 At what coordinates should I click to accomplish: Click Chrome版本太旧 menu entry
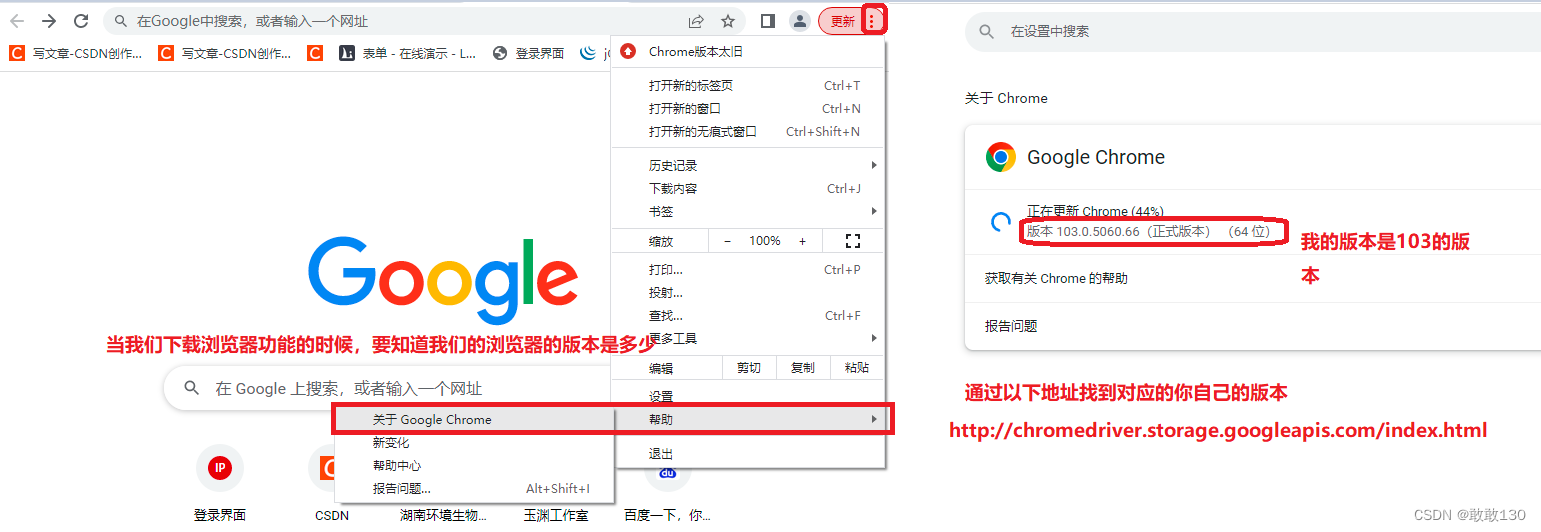pos(748,52)
